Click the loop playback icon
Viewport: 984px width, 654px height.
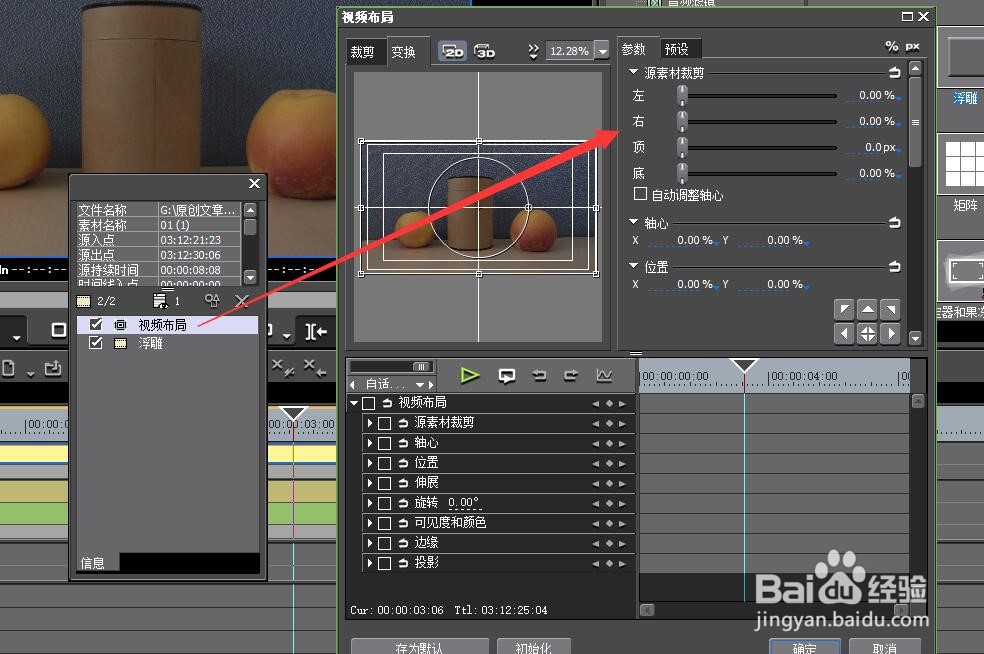point(506,375)
